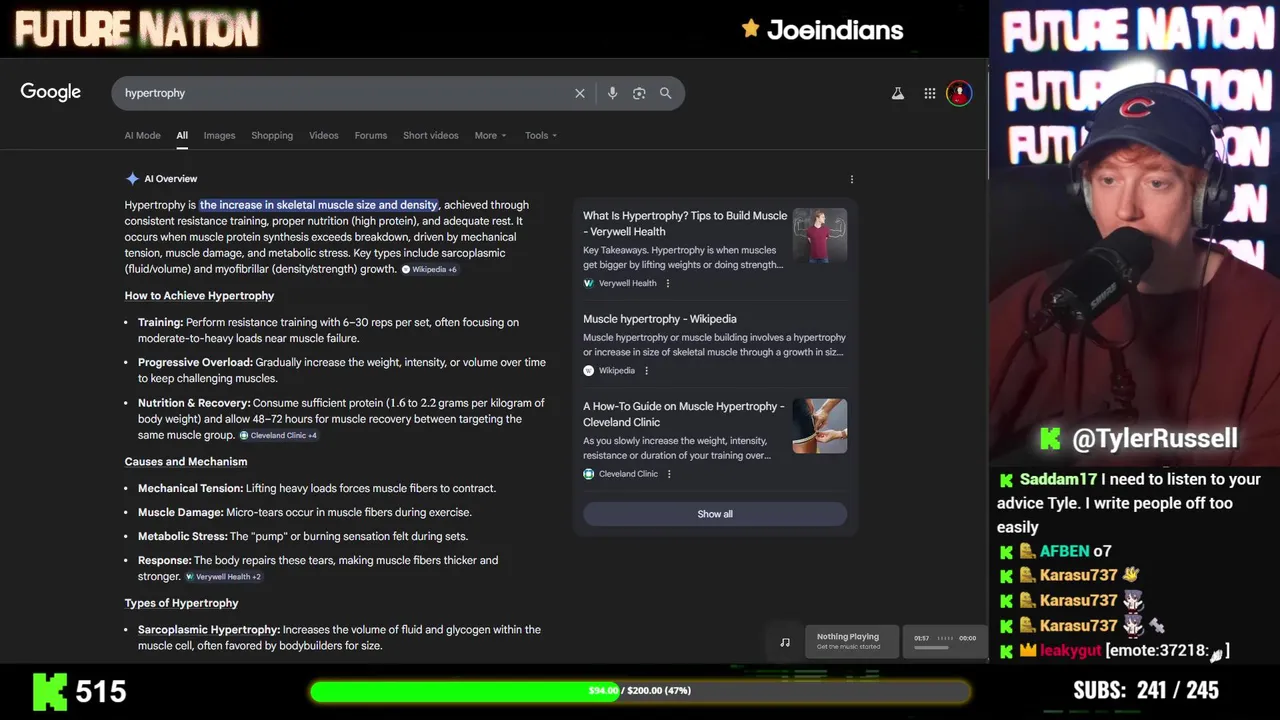Click the Cleveland Clinic +4 citation chip
The width and height of the screenshot is (1280, 720).
coord(279,436)
